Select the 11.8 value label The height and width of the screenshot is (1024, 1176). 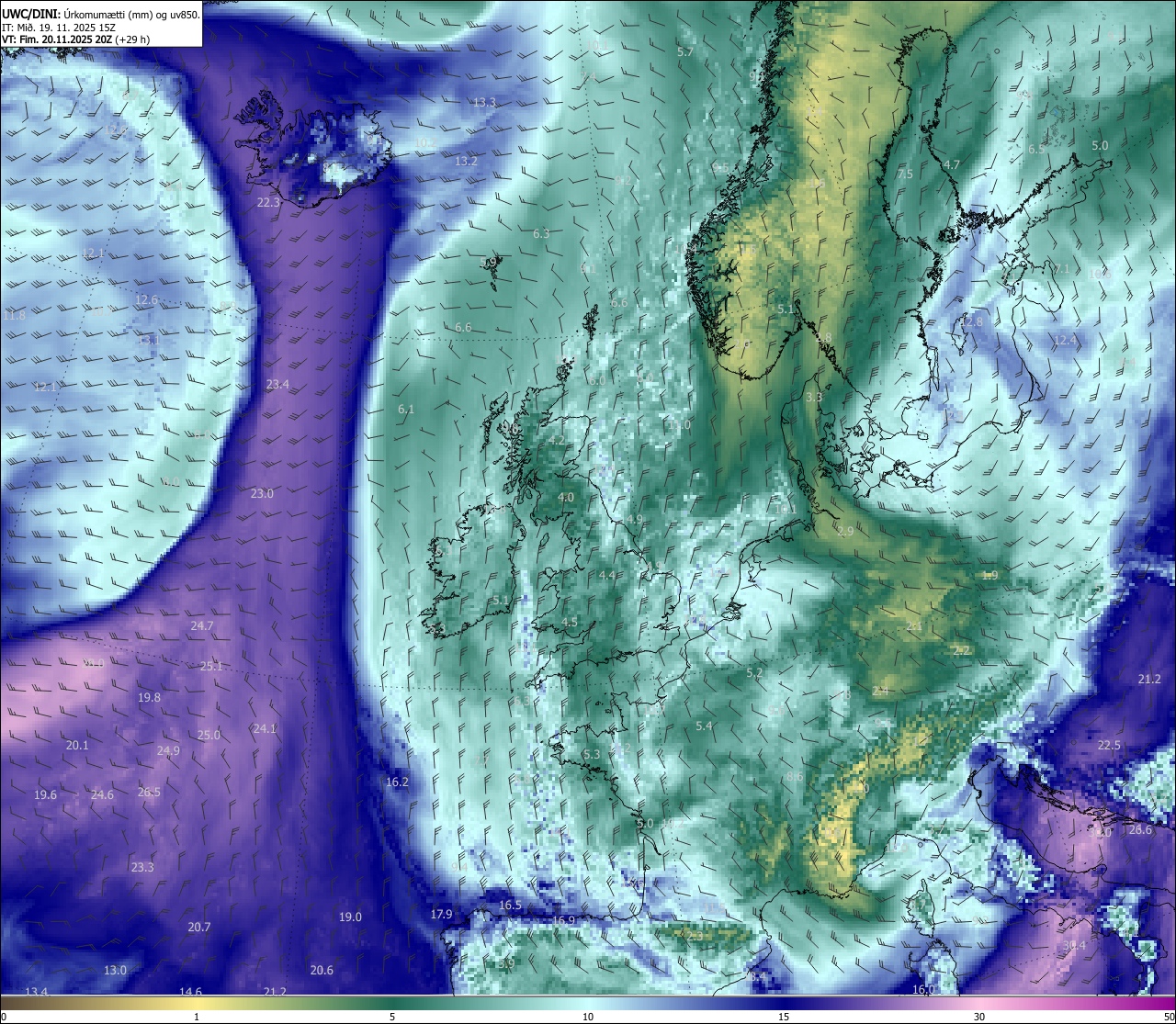15,316
